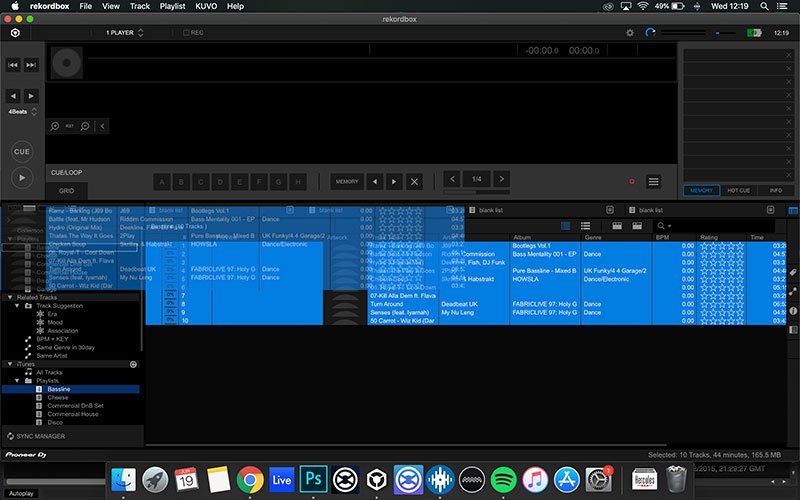Image resolution: width=800 pixels, height=500 pixels.
Task: Select BPM + KEY related tracks
Action: coord(52,339)
